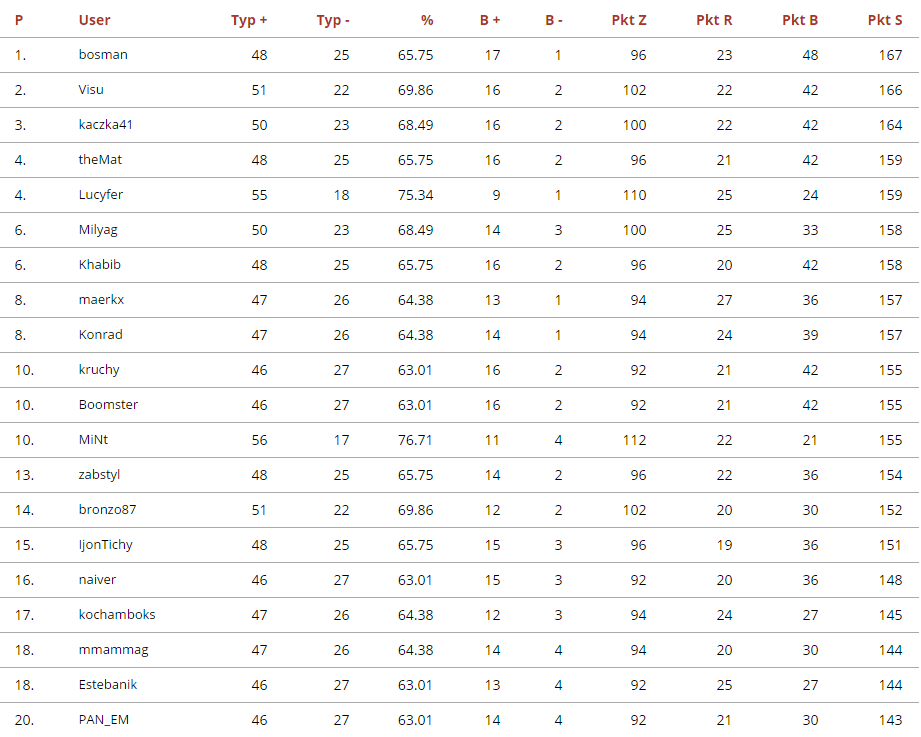This screenshot has width=921, height=737.
Task: Select user PAN_EM in last row
Action: pyautogui.click(x=104, y=720)
